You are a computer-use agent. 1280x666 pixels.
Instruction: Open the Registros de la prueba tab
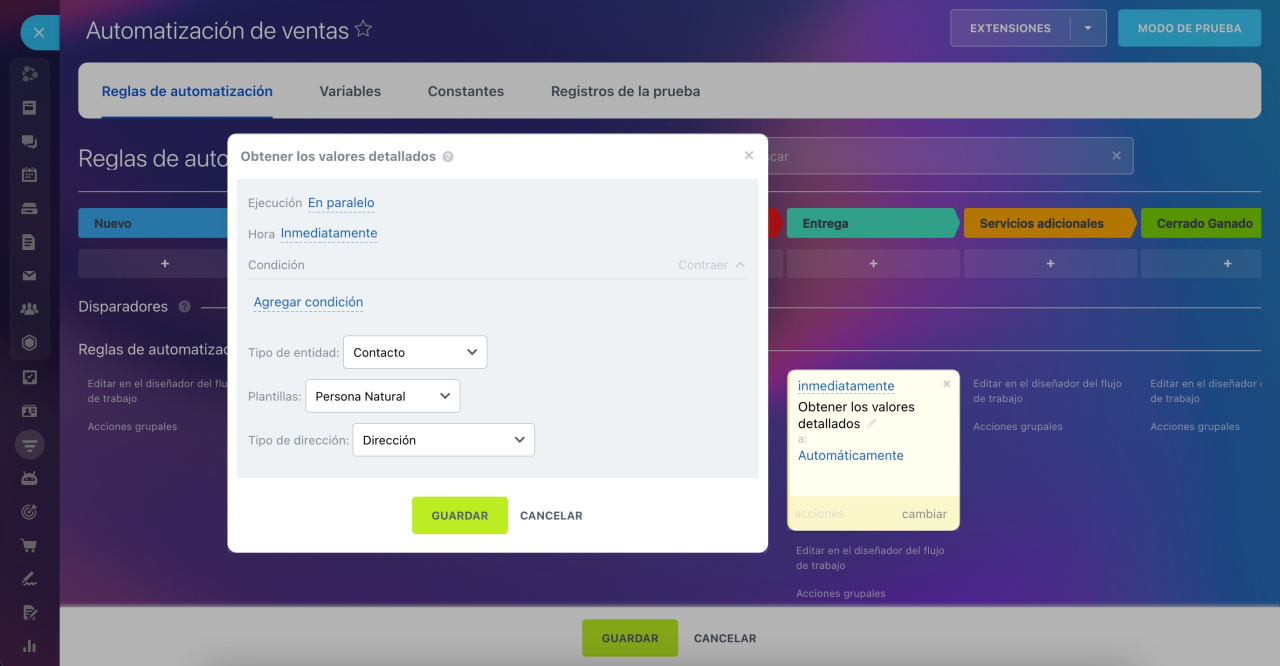(x=625, y=91)
